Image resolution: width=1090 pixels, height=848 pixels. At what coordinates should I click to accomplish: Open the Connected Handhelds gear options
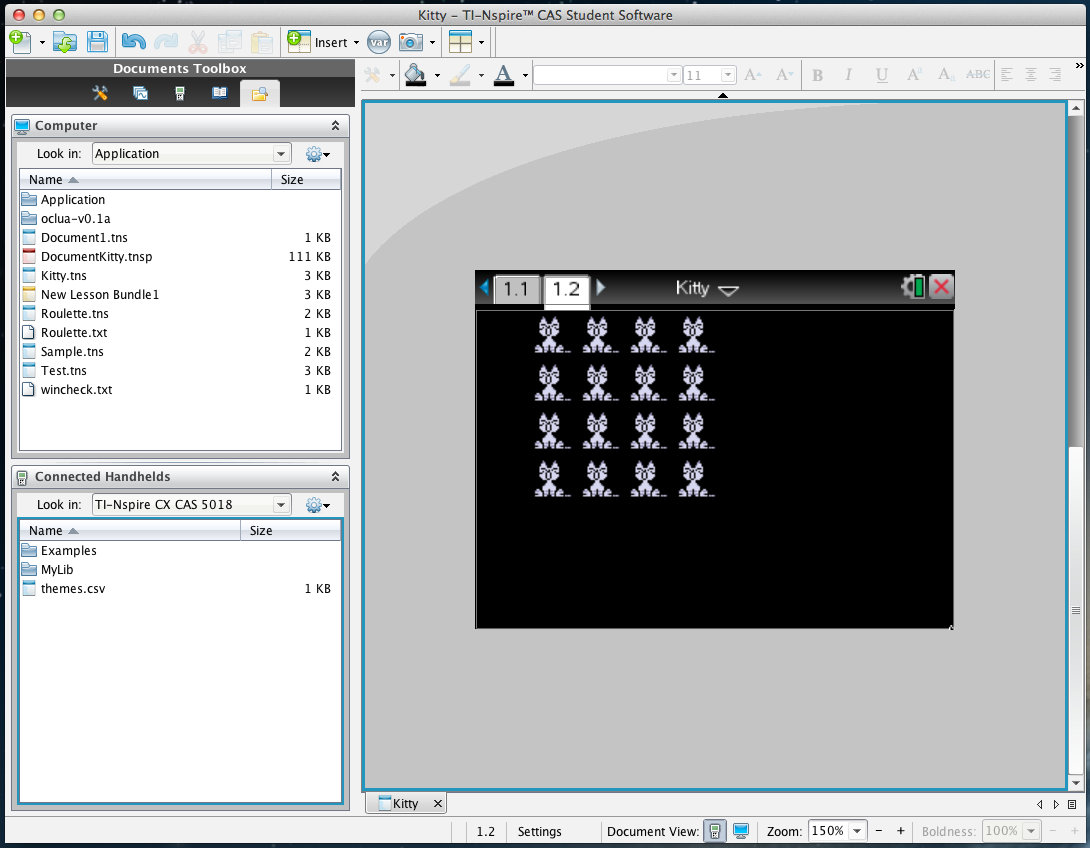pyautogui.click(x=318, y=505)
